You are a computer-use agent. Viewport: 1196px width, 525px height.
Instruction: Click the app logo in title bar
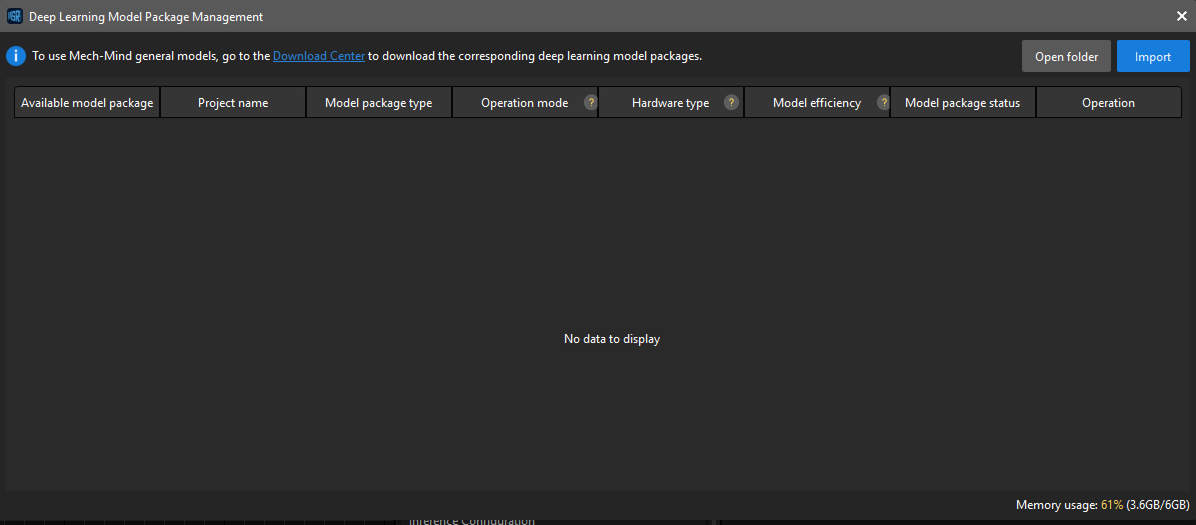pyautogui.click(x=14, y=16)
